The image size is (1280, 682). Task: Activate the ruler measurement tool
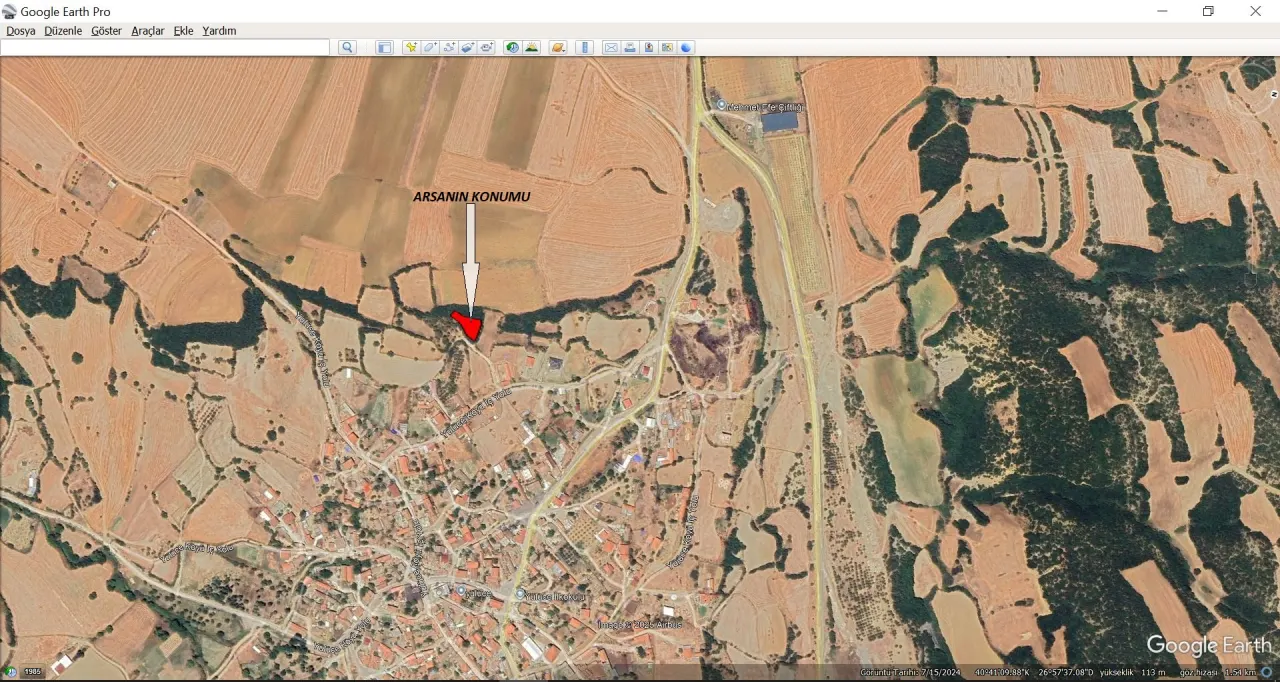pos(585,47)
